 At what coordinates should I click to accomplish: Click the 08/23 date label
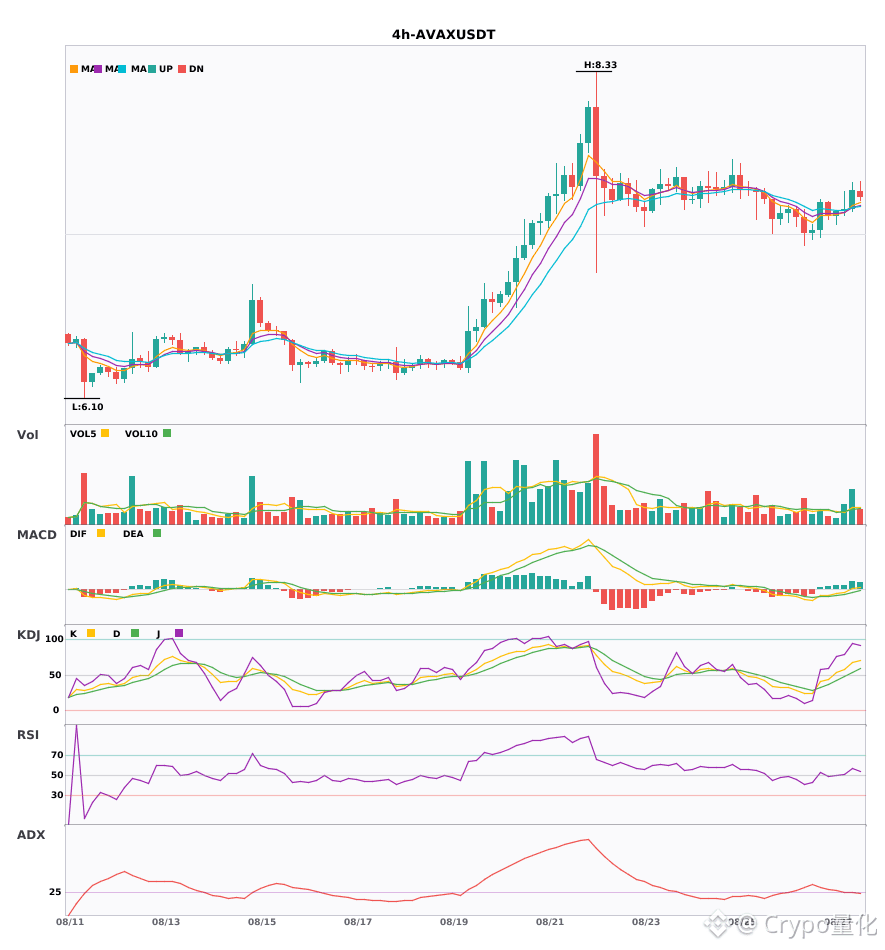(x=646, y=922)
